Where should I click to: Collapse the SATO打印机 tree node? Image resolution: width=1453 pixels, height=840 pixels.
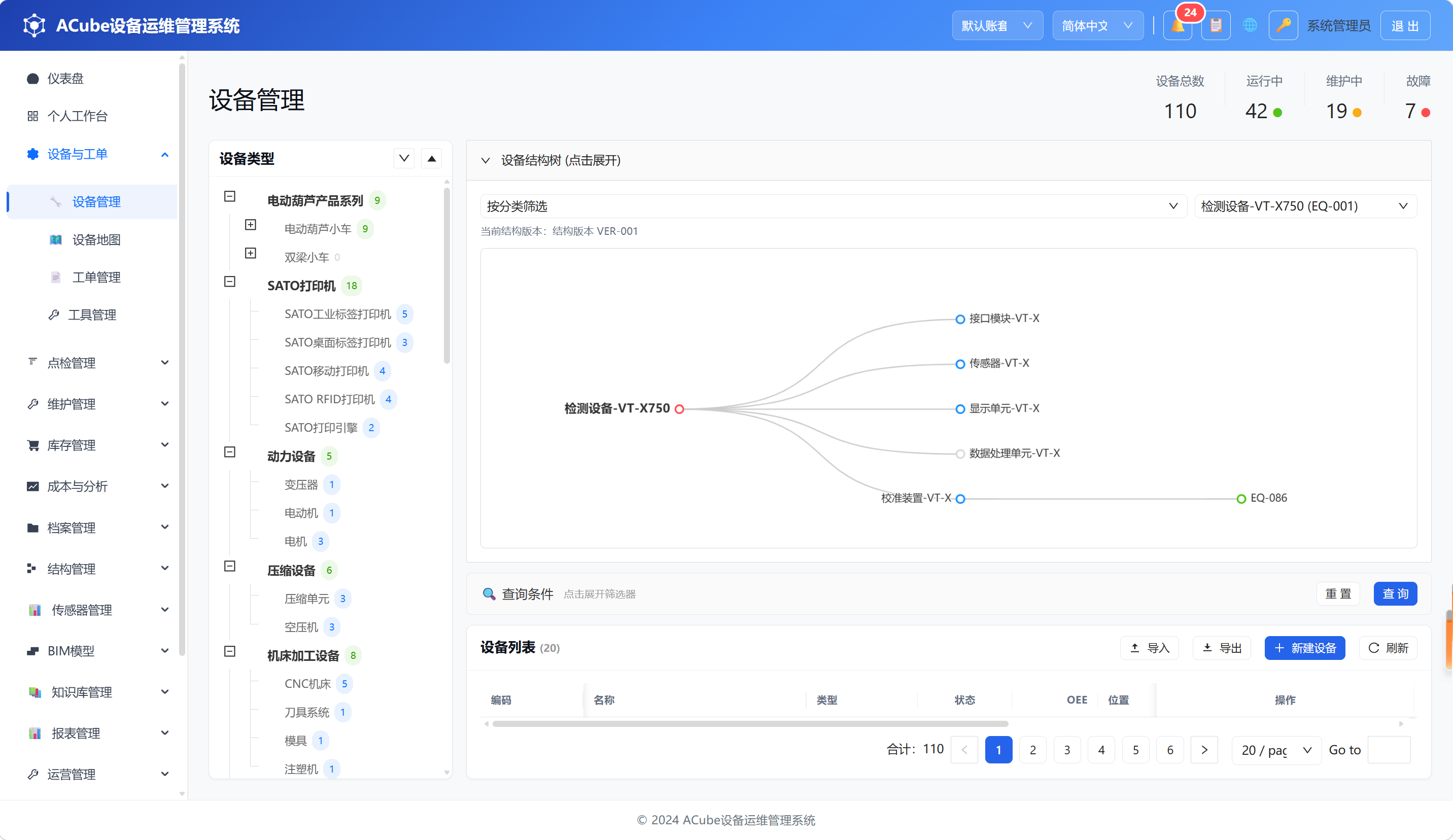[229, 282]
